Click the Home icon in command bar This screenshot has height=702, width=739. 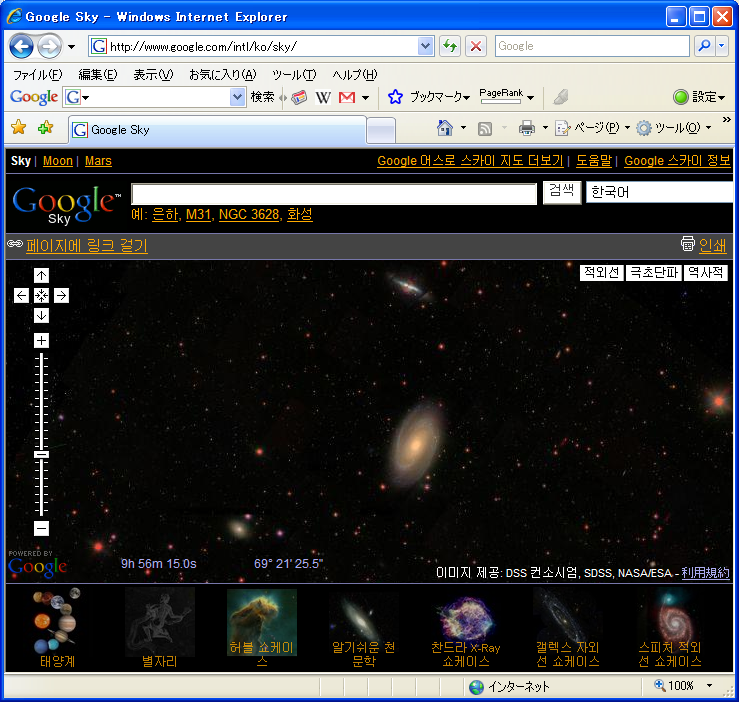pos(445,128)
